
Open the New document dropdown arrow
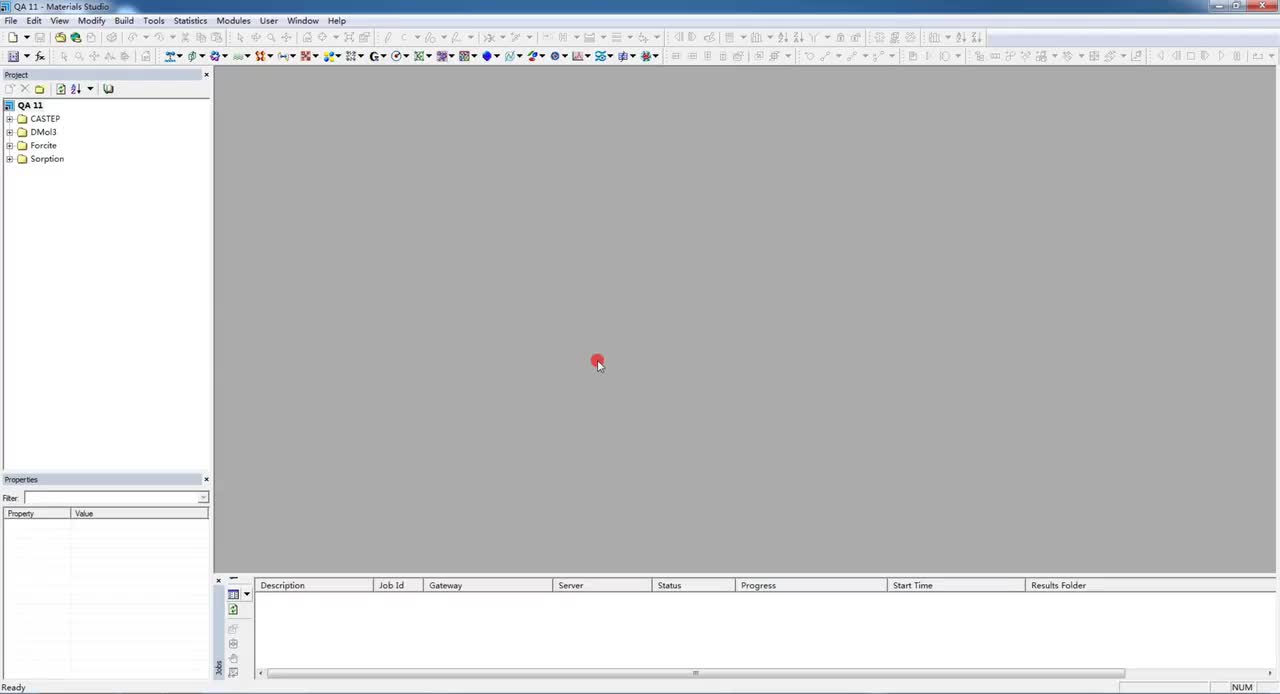(25, 37)
